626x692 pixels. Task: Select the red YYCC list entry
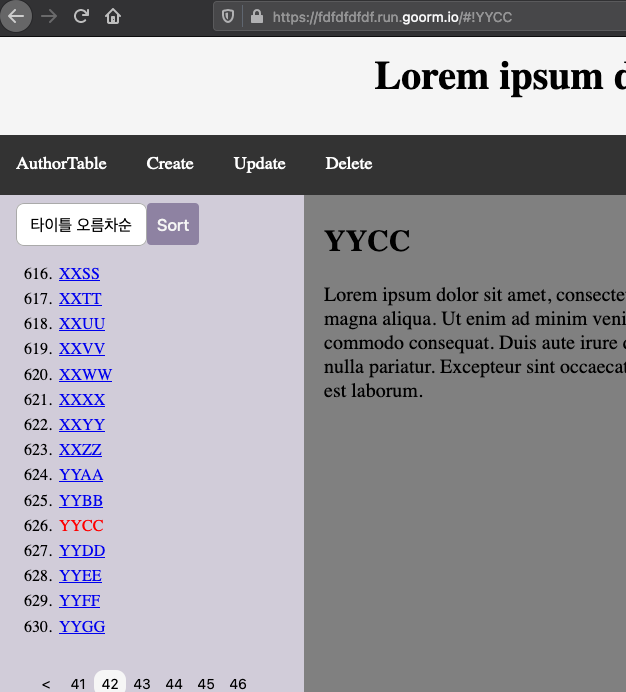click(x=81, y=526)
